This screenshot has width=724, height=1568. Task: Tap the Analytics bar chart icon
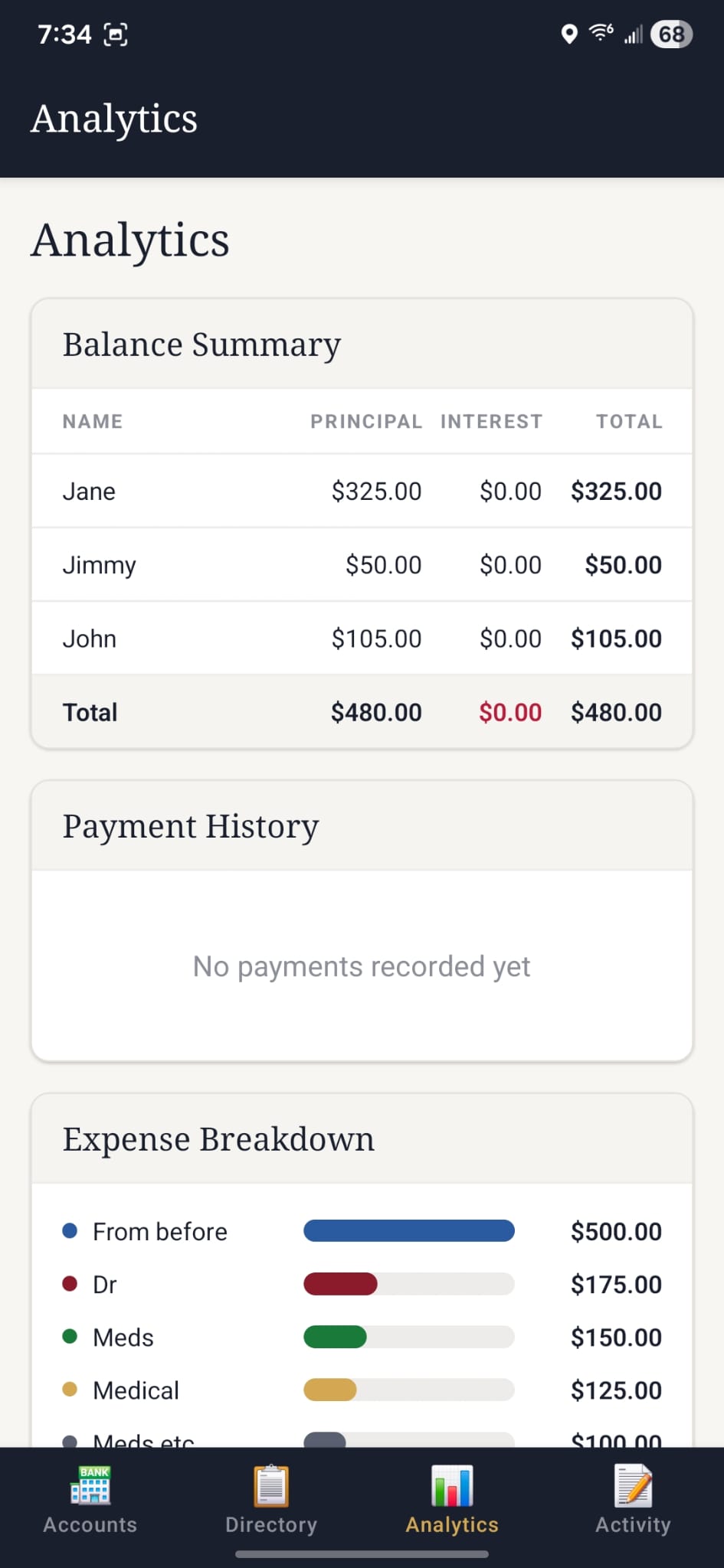point(452,1486)
